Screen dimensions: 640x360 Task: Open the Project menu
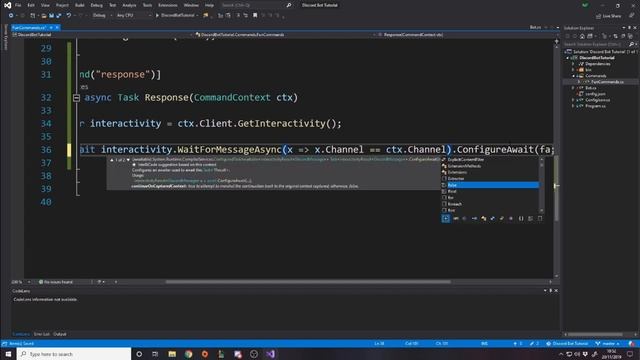pyautogui.click(x=62, y=5)
